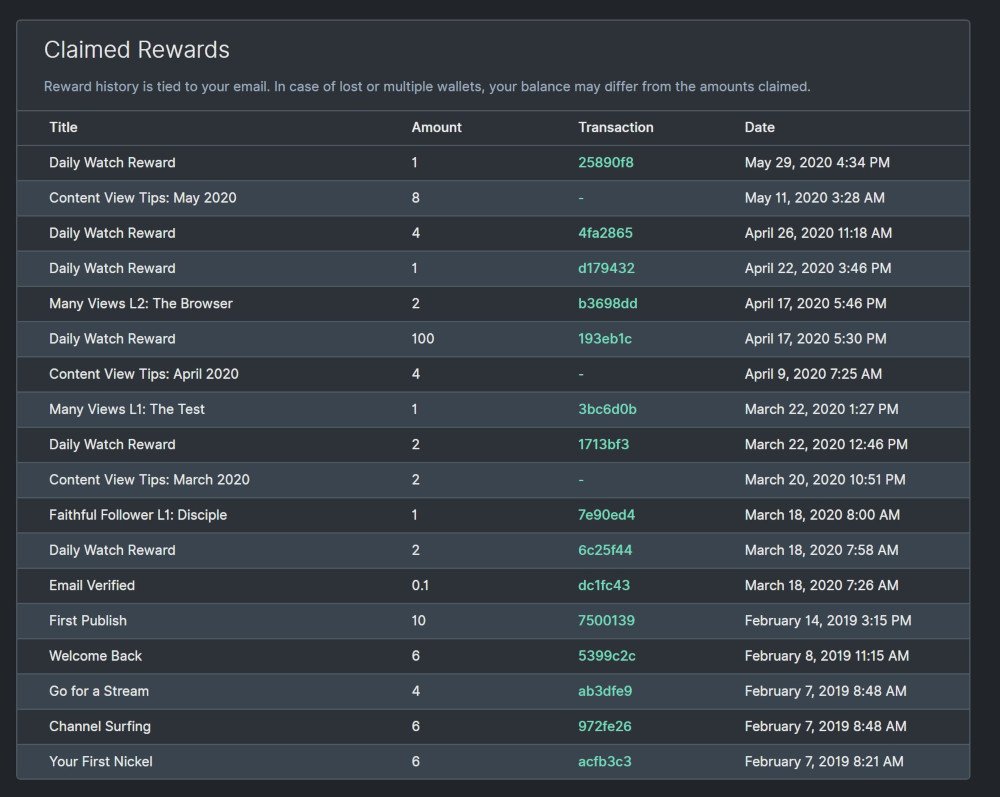Click date March 18, 2020 8:00 AM
Image resolution: width=1000 pixels, height=797 pixels.
coord(822,515)
